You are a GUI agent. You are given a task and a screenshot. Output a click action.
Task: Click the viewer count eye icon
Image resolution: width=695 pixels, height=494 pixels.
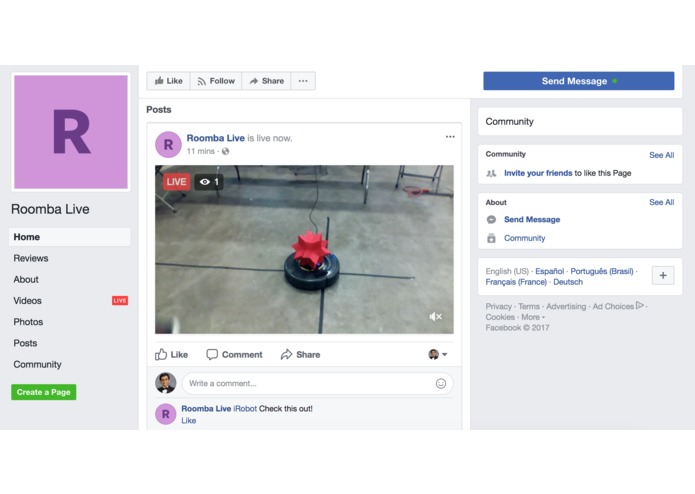pos(205,182)
